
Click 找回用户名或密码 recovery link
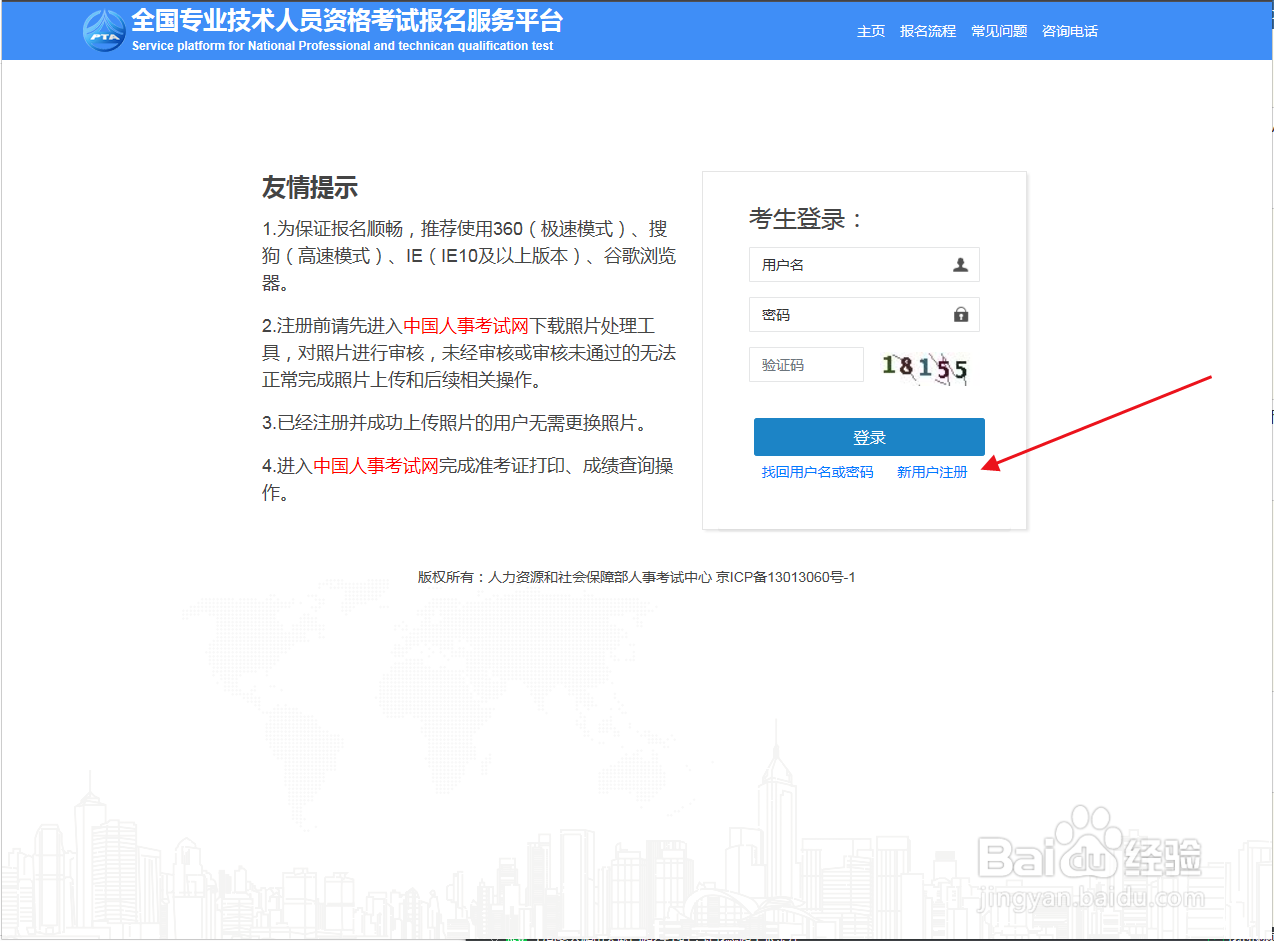click(x=818, y=471)
